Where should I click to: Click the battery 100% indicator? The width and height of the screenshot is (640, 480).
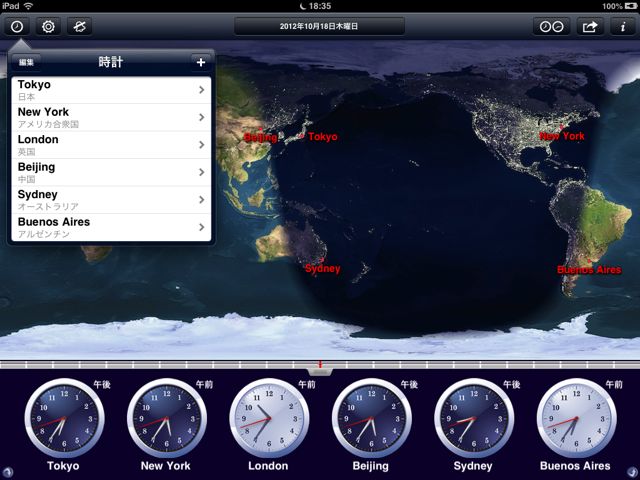pos(618,6)
